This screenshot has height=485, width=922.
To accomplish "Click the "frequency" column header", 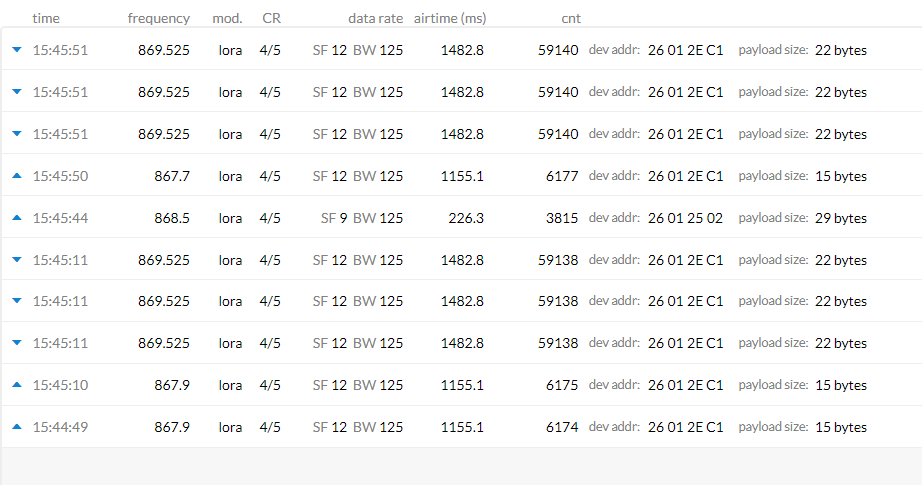I will [x=158, y=18].
